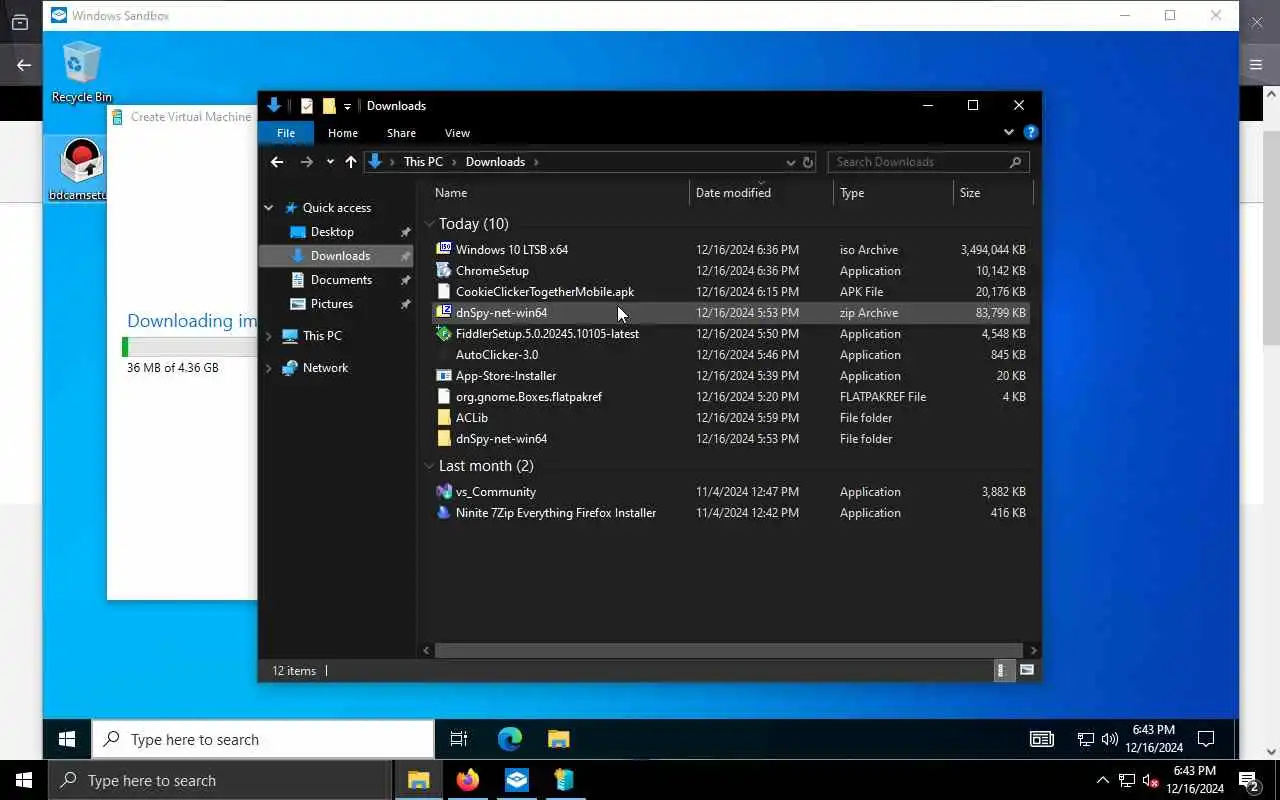Select the vs_Community installer icon
Viewport: 1280px width, 800px height.
pyautogui.click(x=444, y=491)
